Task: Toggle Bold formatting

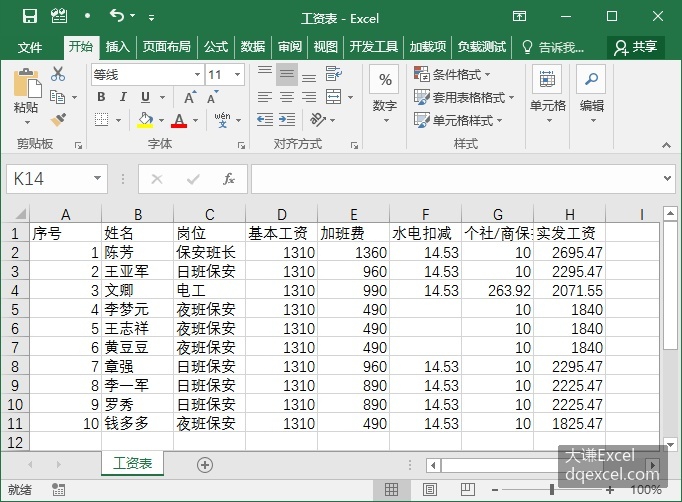Action: (101, 97)
